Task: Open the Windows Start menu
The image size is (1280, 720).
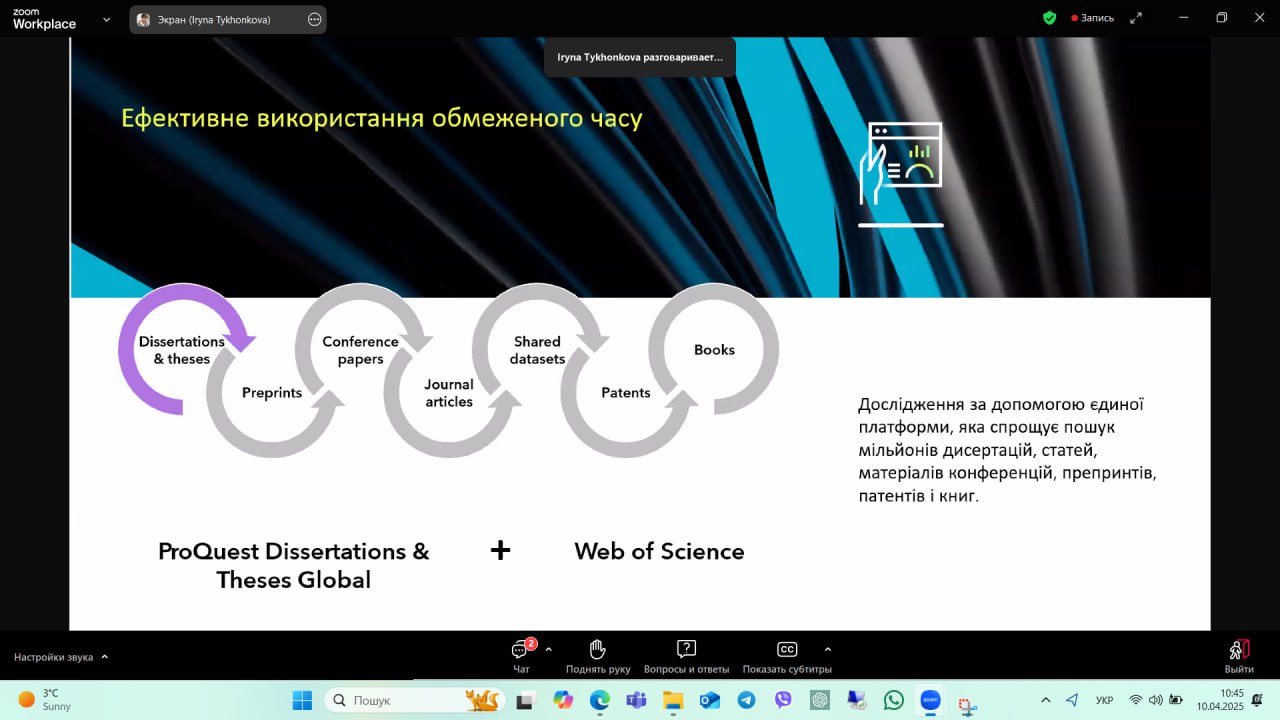Action: point(302,700)
